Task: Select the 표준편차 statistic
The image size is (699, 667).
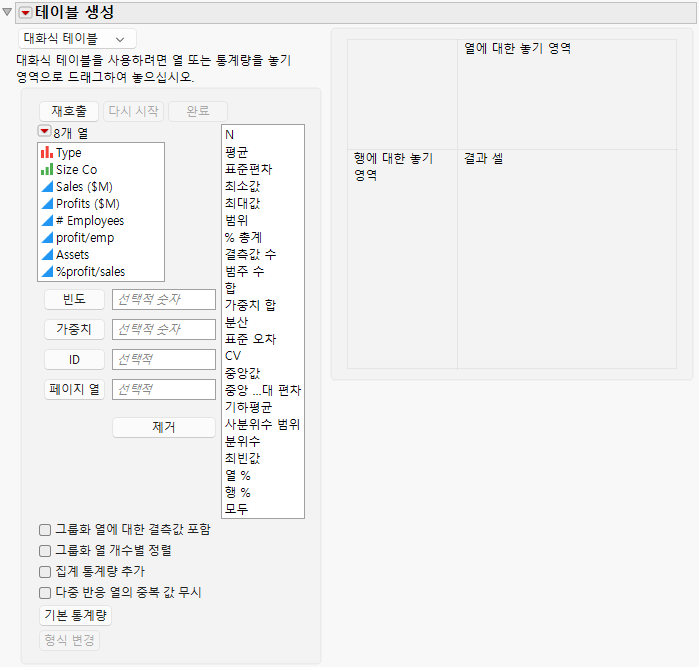Action: click(263, 169)
